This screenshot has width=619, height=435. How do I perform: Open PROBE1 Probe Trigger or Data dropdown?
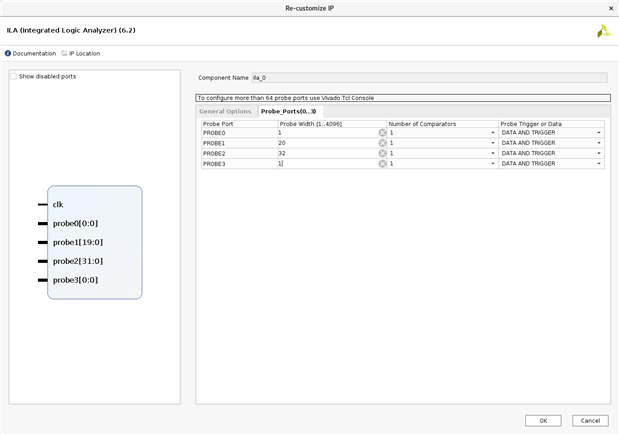pos(551,143)
